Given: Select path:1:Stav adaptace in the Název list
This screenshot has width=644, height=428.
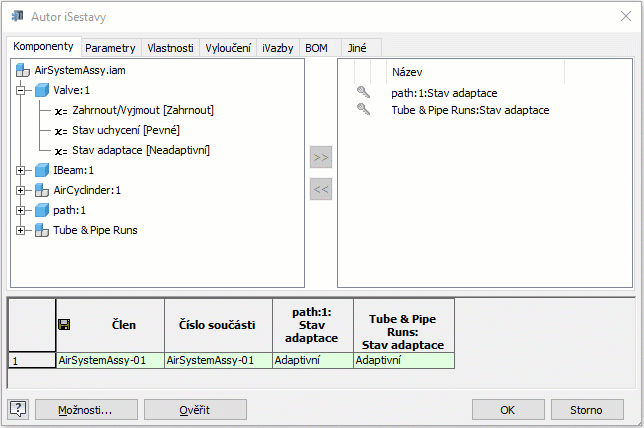Looking at the screenshot, I should pos(444,93).
